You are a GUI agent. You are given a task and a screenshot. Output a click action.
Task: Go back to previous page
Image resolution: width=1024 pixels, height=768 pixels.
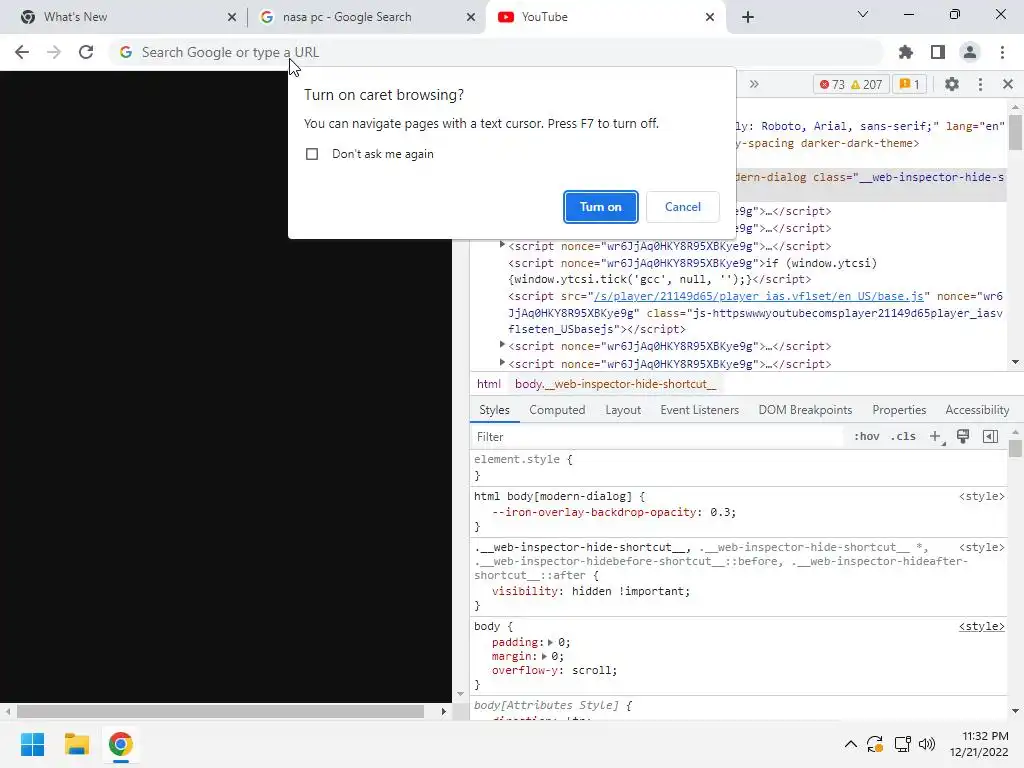click(x=22, y=52)
